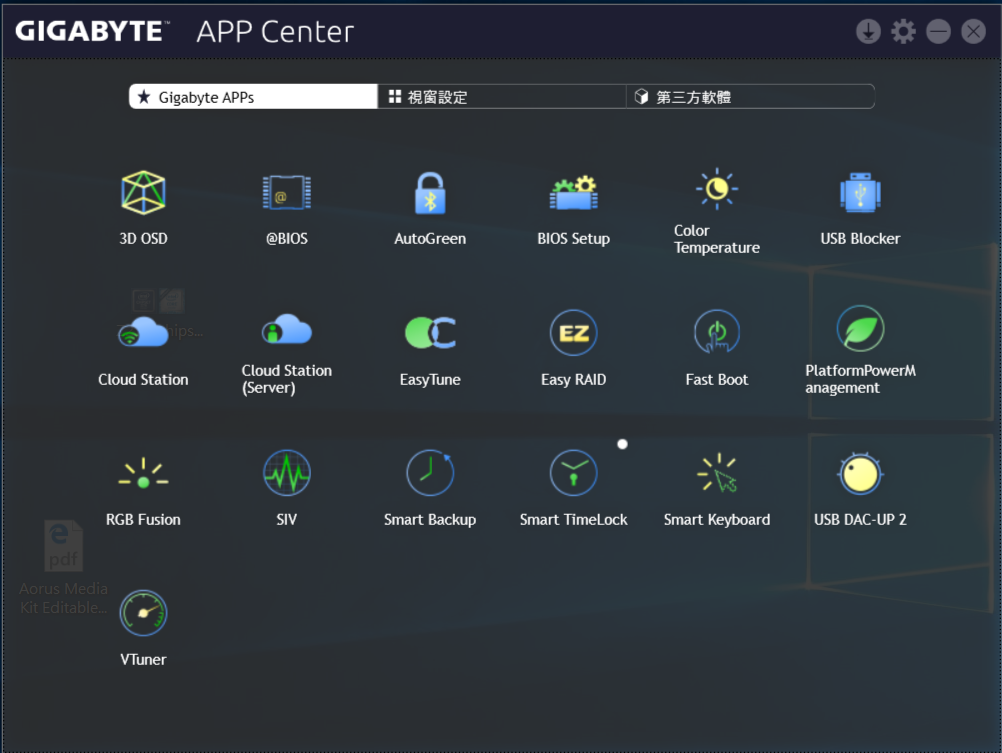
Task: Launch BIOS Setup app
Action: 573,192
